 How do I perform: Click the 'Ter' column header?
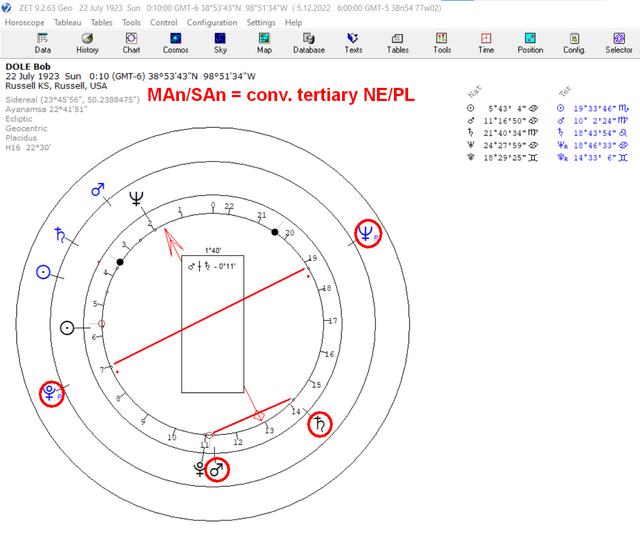click(565, 91)
